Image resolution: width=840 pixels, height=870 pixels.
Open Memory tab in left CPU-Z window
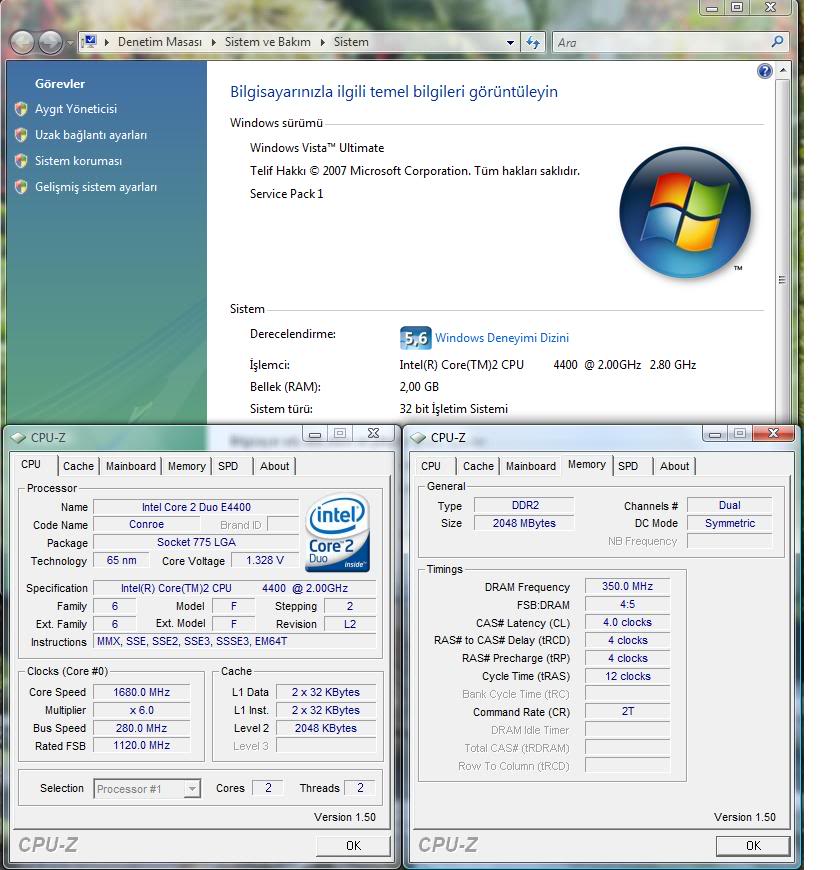click(x=186, y=466)
